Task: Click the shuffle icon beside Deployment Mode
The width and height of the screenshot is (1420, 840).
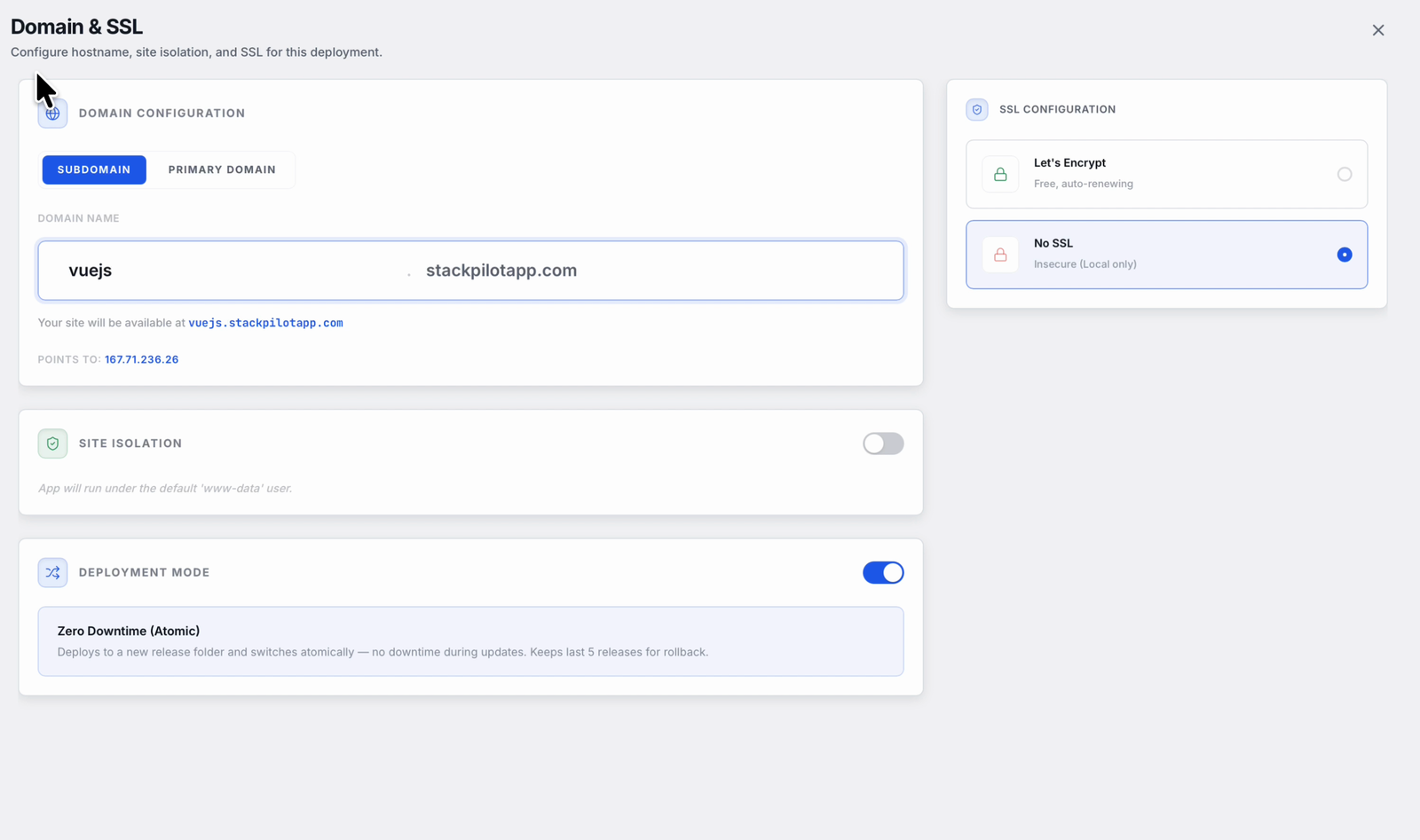Action: coord(52,573)
